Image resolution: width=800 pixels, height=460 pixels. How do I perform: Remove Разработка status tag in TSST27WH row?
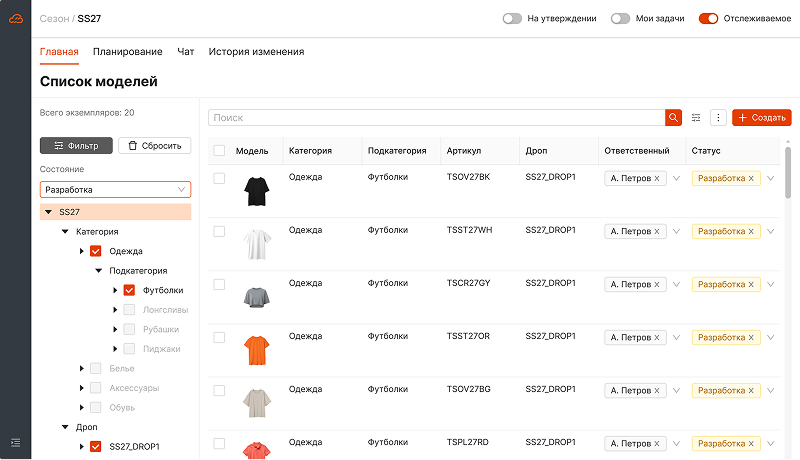[x=751, y=232]
